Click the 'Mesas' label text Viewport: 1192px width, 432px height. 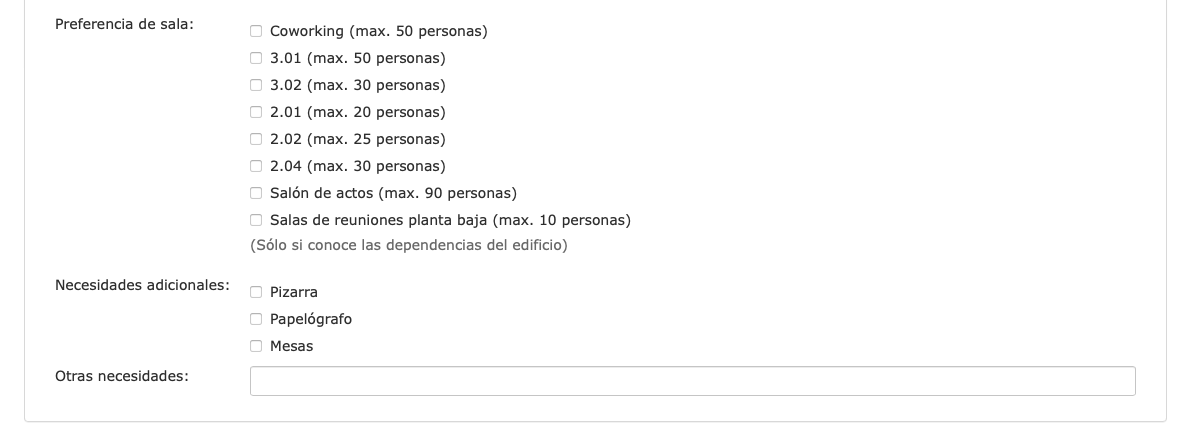291,346
